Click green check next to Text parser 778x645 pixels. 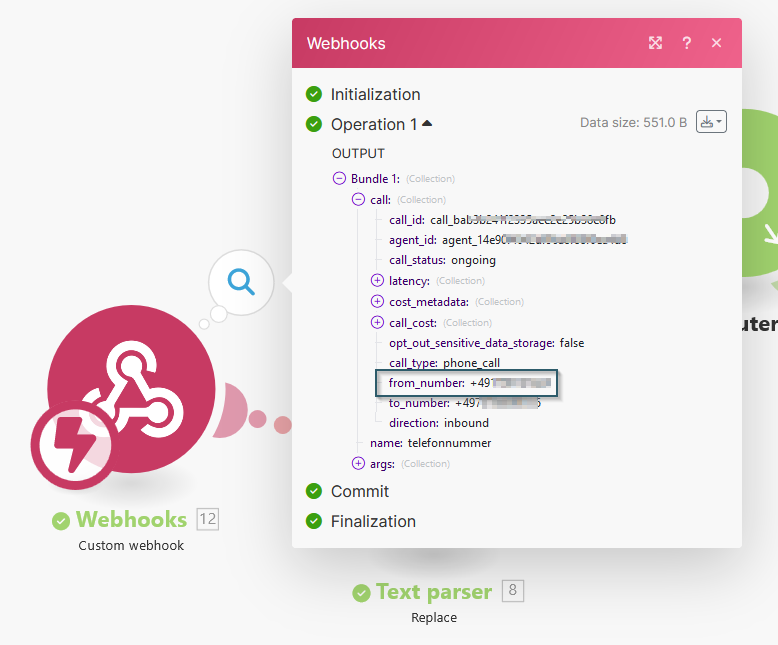pyautogui.click(x=361, y=592)
